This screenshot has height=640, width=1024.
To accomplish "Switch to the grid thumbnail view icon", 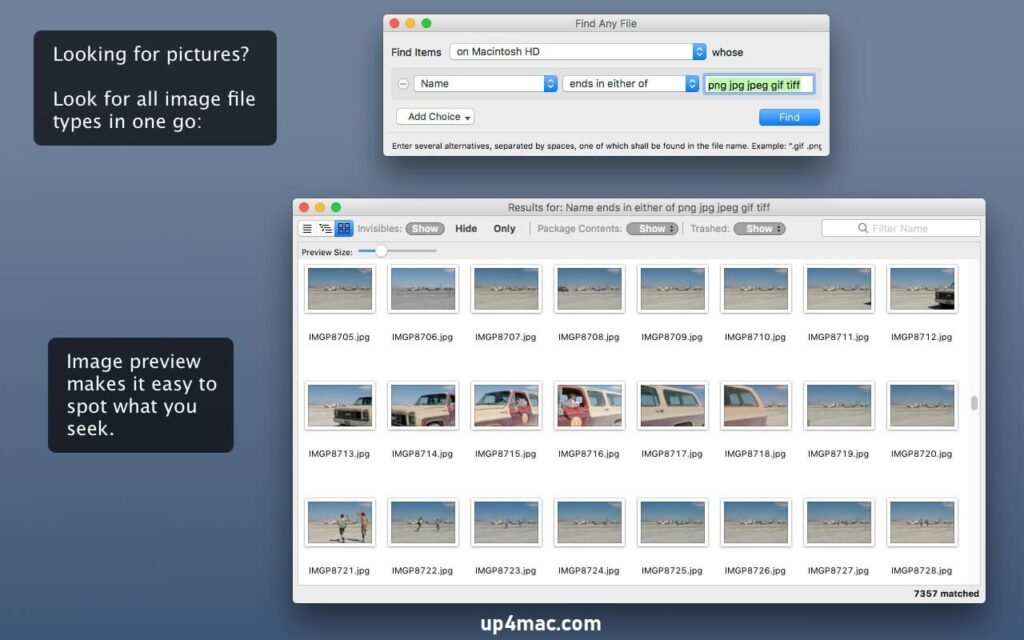I will coord(342,228).
